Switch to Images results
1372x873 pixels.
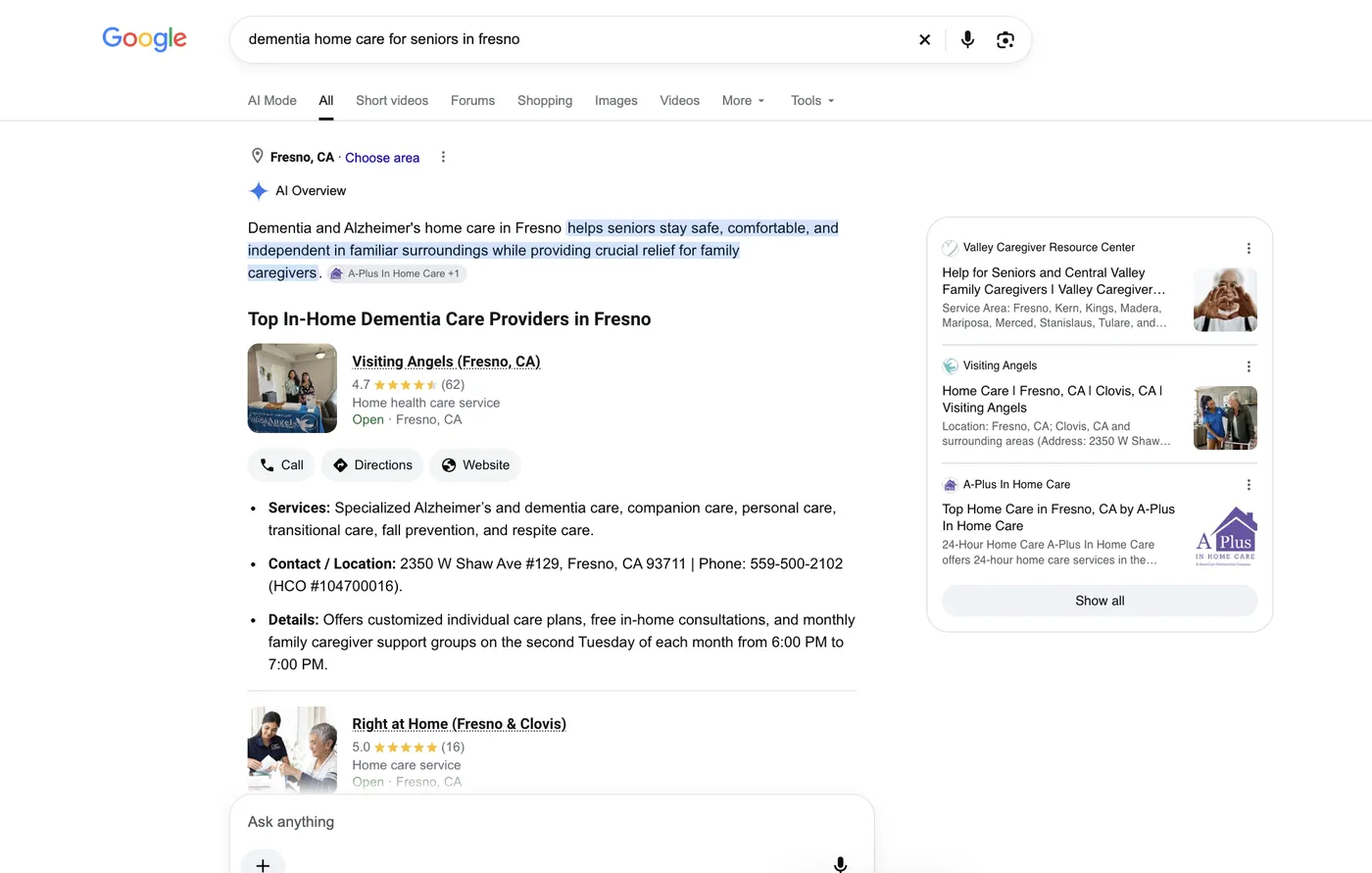tap(616, 101)
